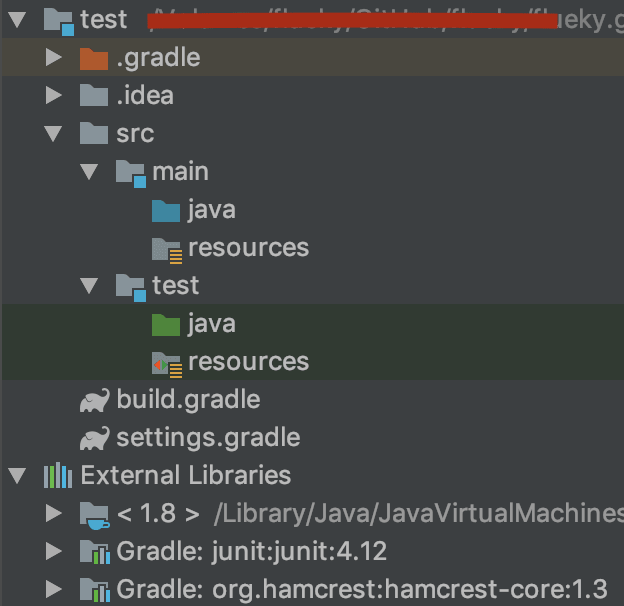This screenshot has width=624, height=606.
Task: Click the .idea folder icon
Action: [94, 95]
